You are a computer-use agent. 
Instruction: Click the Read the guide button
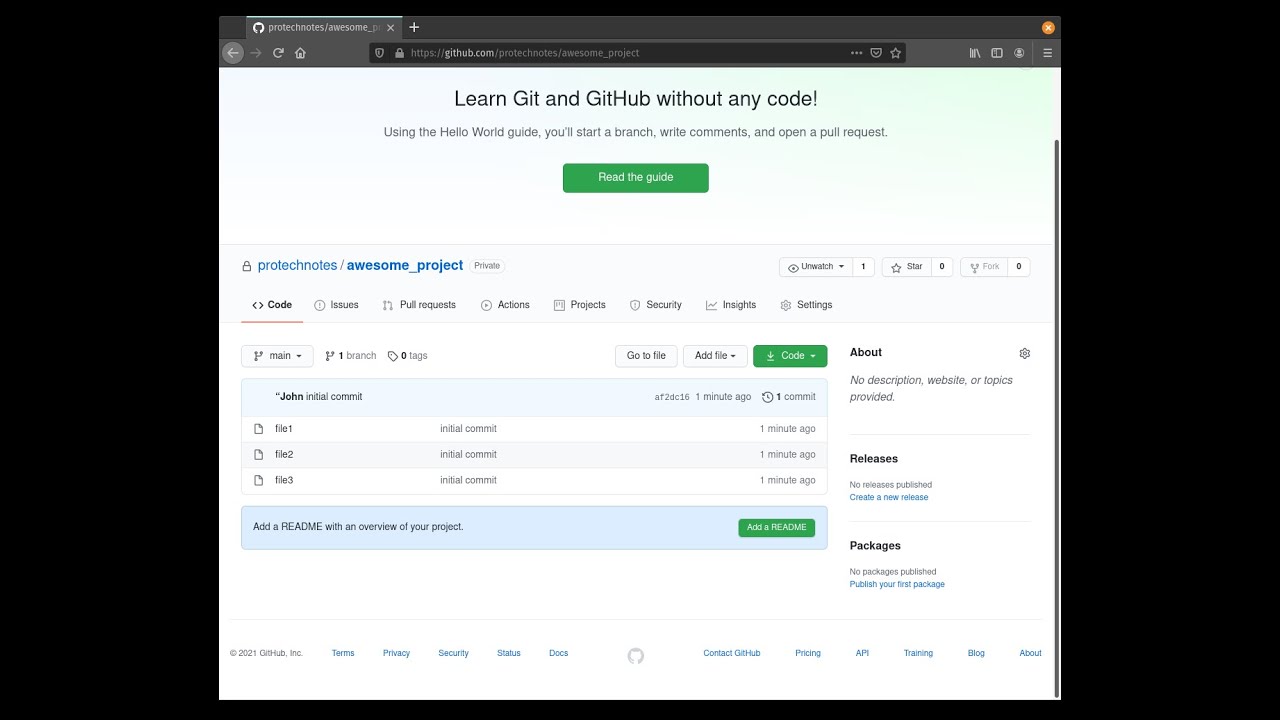(636, 178)
